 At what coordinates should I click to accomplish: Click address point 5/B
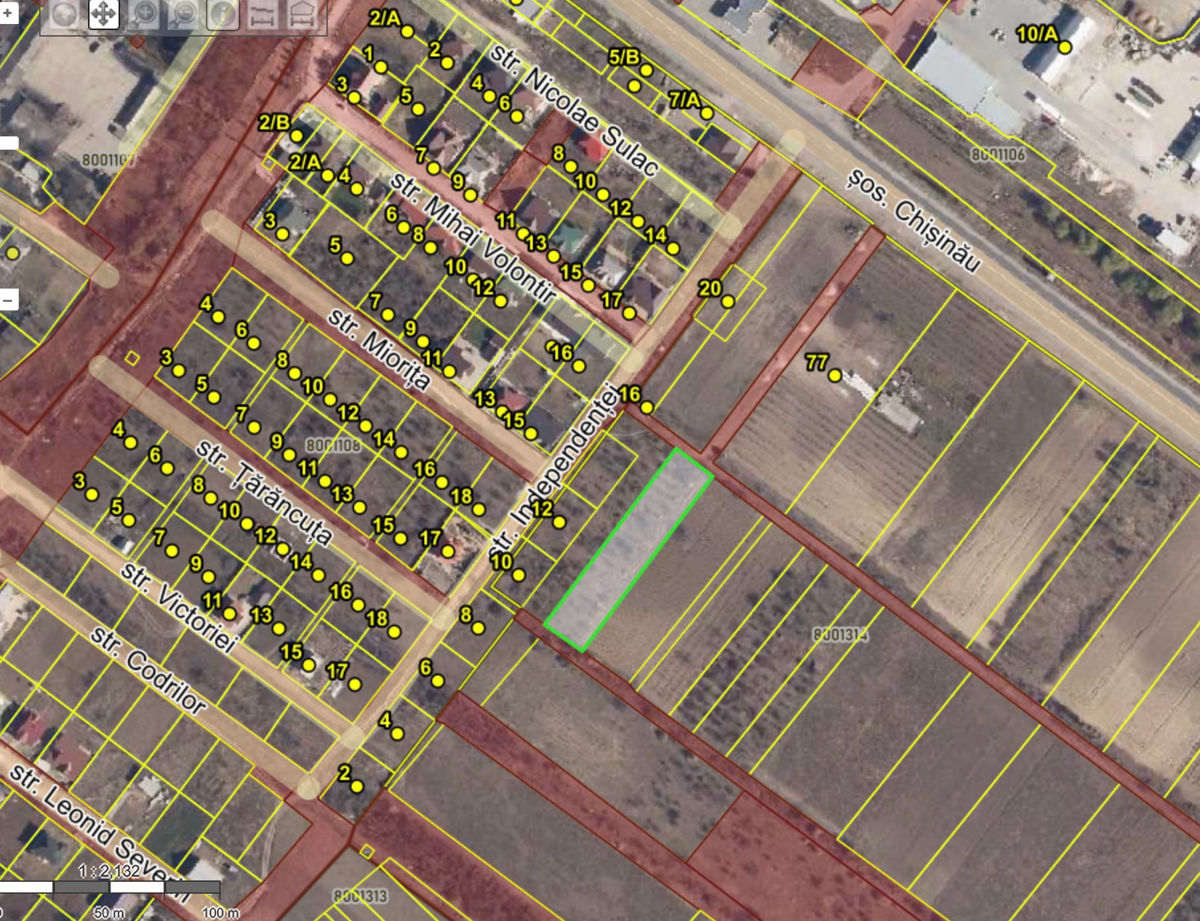646,70
